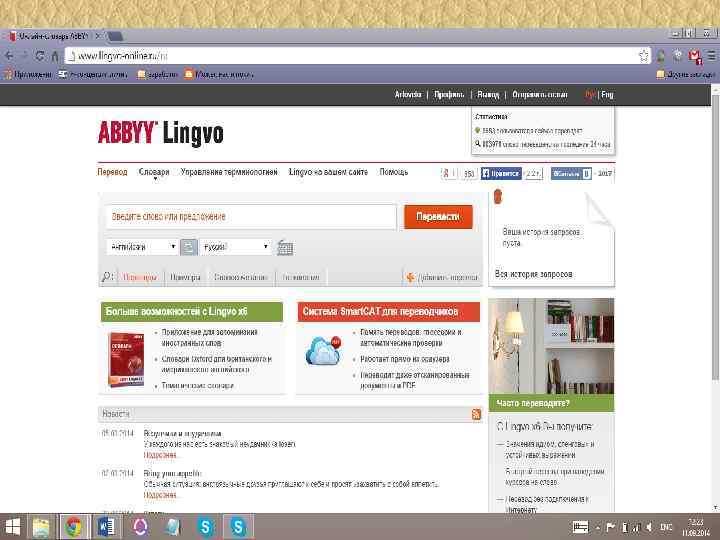Click the Часто переводите? green banner
Screen dimensions: 720x540
tap(551, 403)
